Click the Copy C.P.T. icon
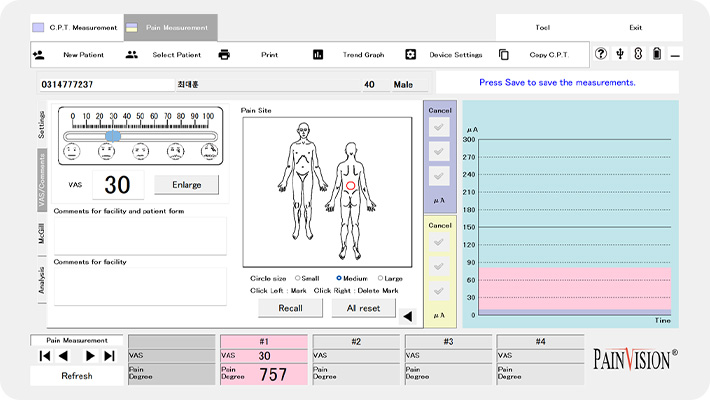Screen dimensions: 710x400 click(504, 55)
